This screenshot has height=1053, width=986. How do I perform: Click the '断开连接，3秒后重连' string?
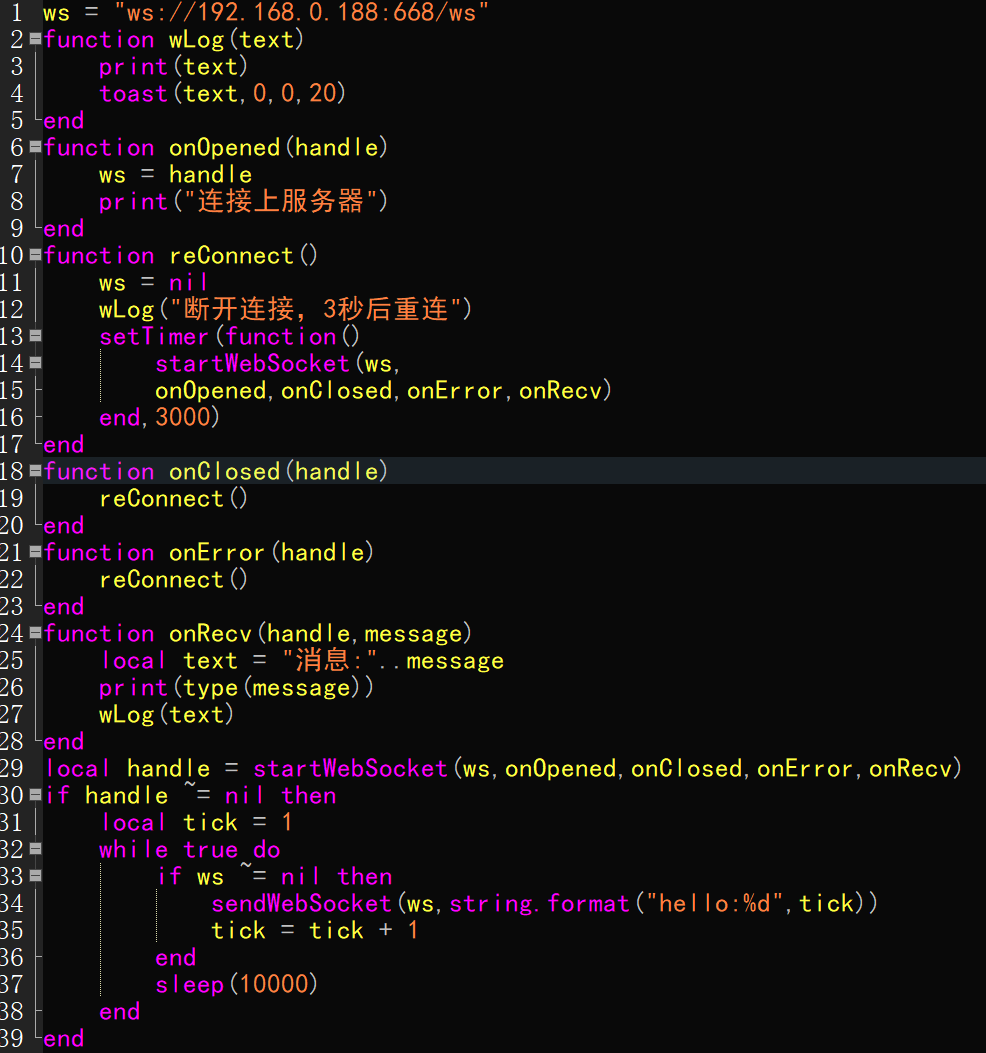tap(316, 309)
